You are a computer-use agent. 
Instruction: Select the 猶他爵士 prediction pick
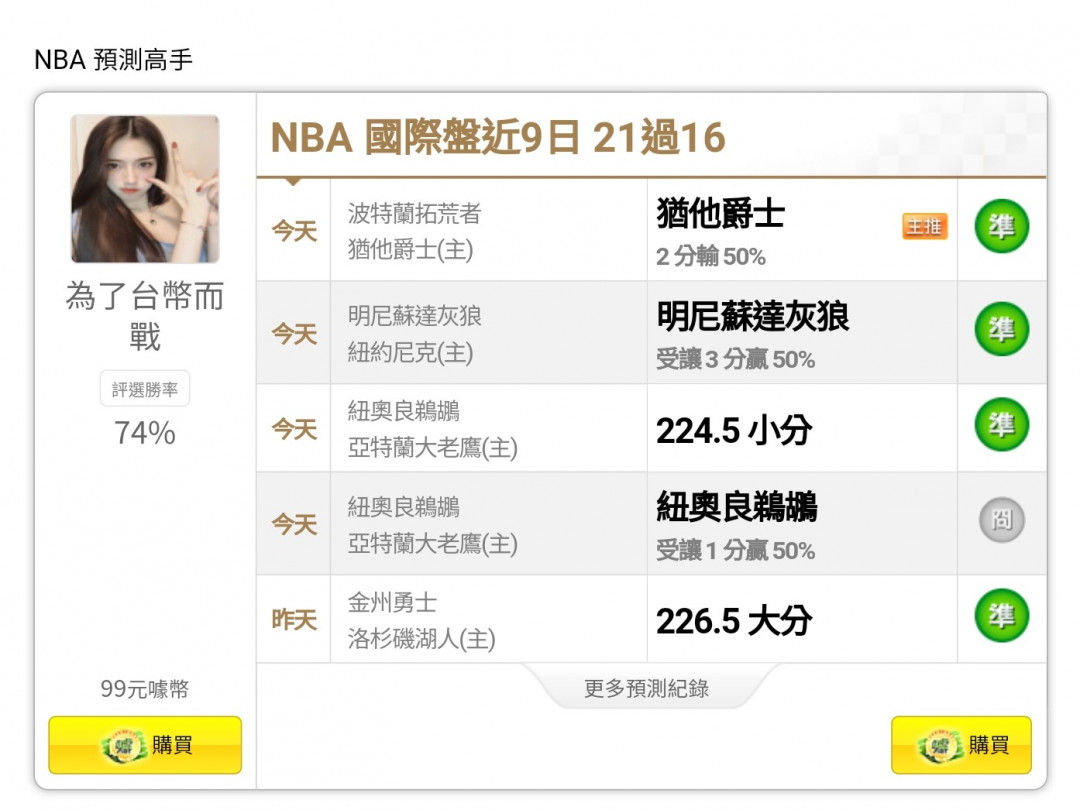pos(720,214)
